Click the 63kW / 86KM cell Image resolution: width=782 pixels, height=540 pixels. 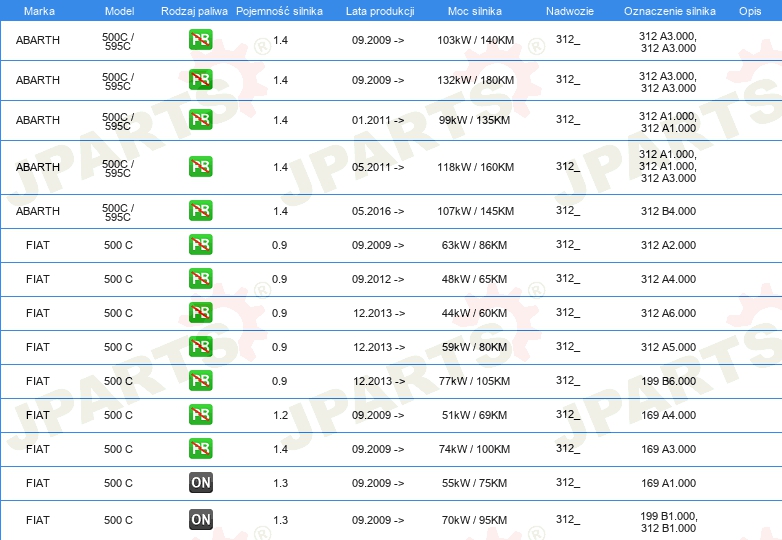(474, 245)
